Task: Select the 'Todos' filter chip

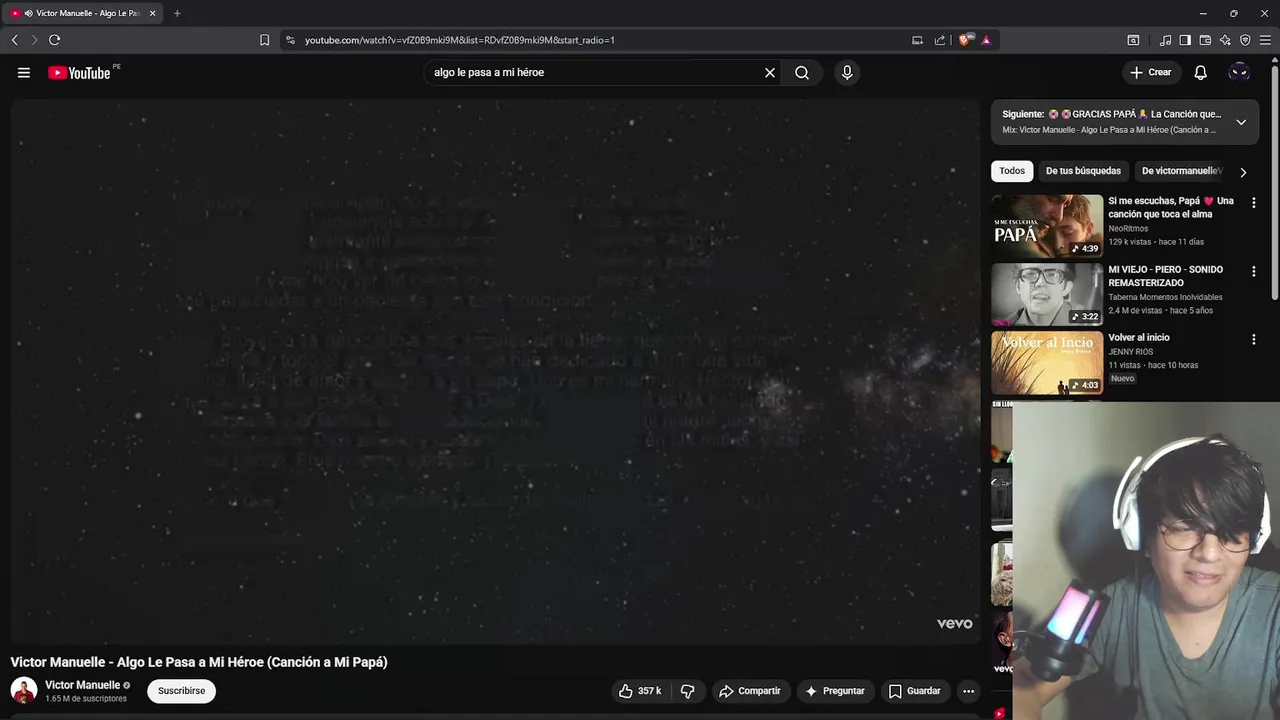Action: pyautogui.click(x=1012, y=171)
